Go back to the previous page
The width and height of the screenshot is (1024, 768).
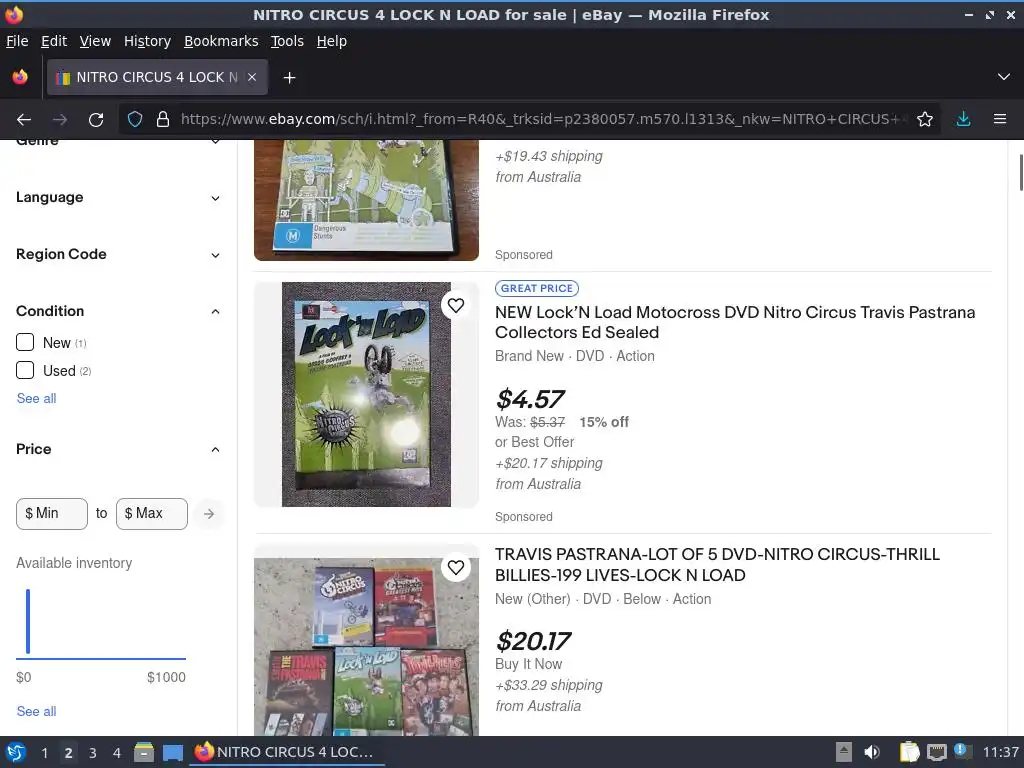click(24, 120)
